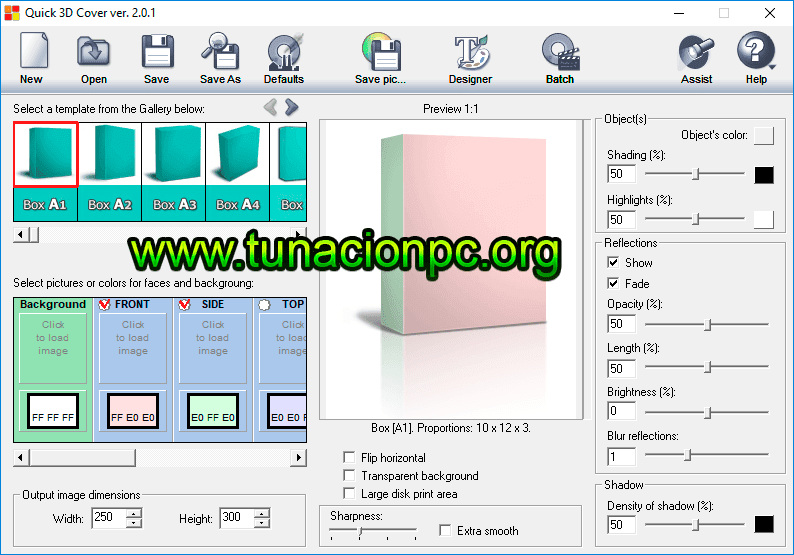Pick Background color FF FF FF swatch
Image resolution: width=794 pixels, height=555 pixels.
click(53, 411)
